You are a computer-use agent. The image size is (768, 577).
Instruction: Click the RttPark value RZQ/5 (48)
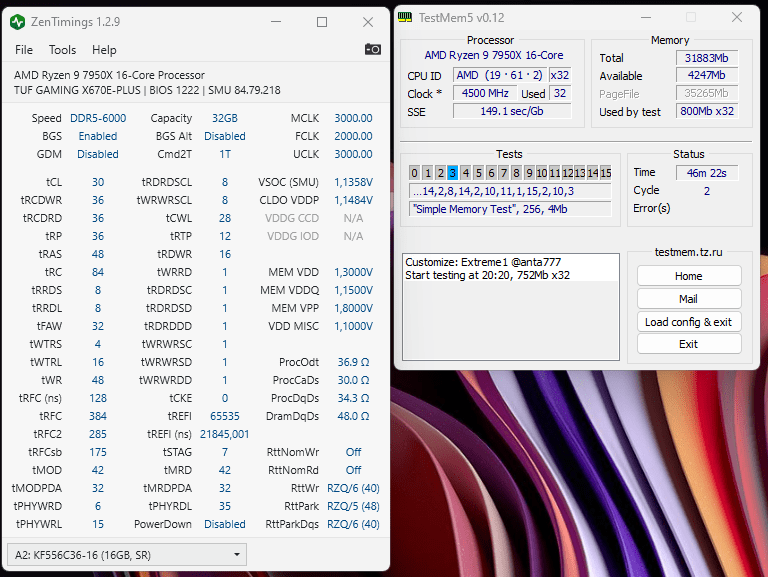353,506
